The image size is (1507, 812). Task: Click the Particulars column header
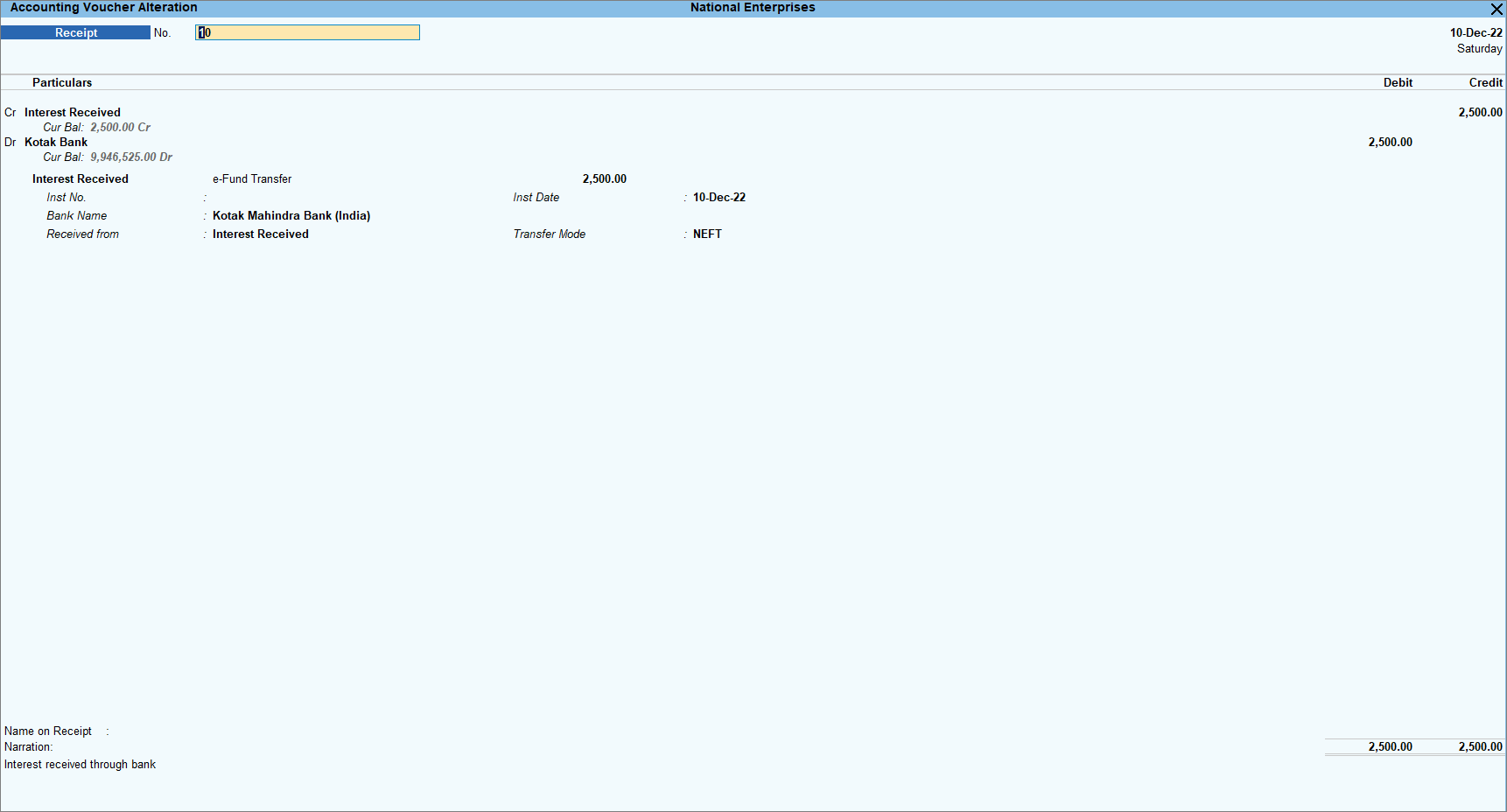[62, 82]
